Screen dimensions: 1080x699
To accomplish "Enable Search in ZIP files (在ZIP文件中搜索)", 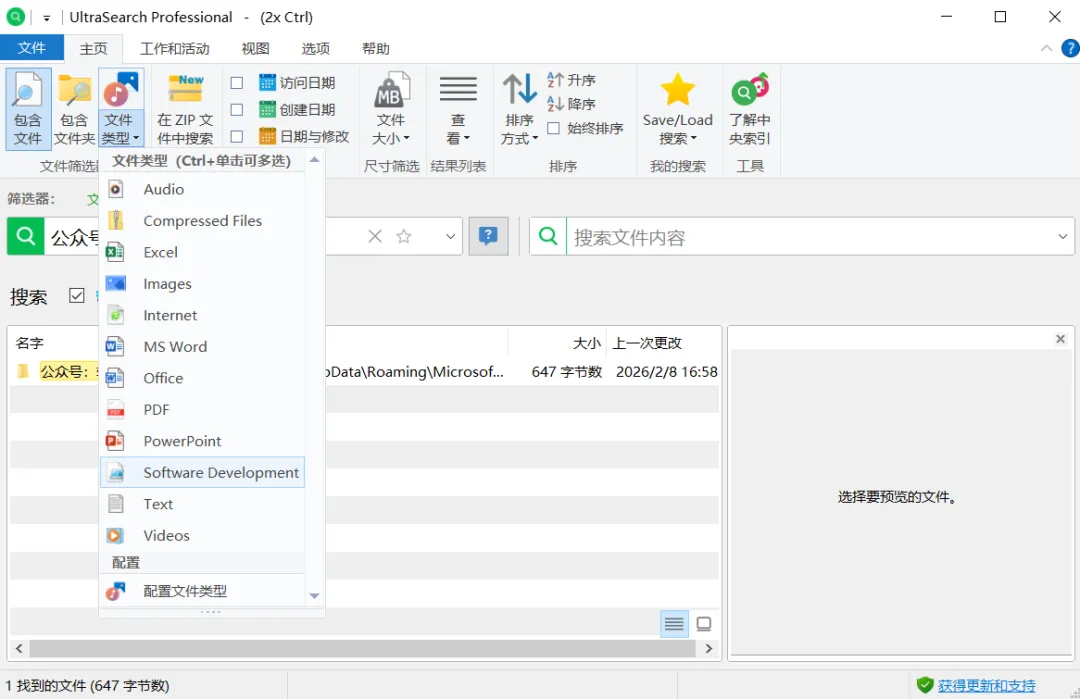I will tap(185, 109).
